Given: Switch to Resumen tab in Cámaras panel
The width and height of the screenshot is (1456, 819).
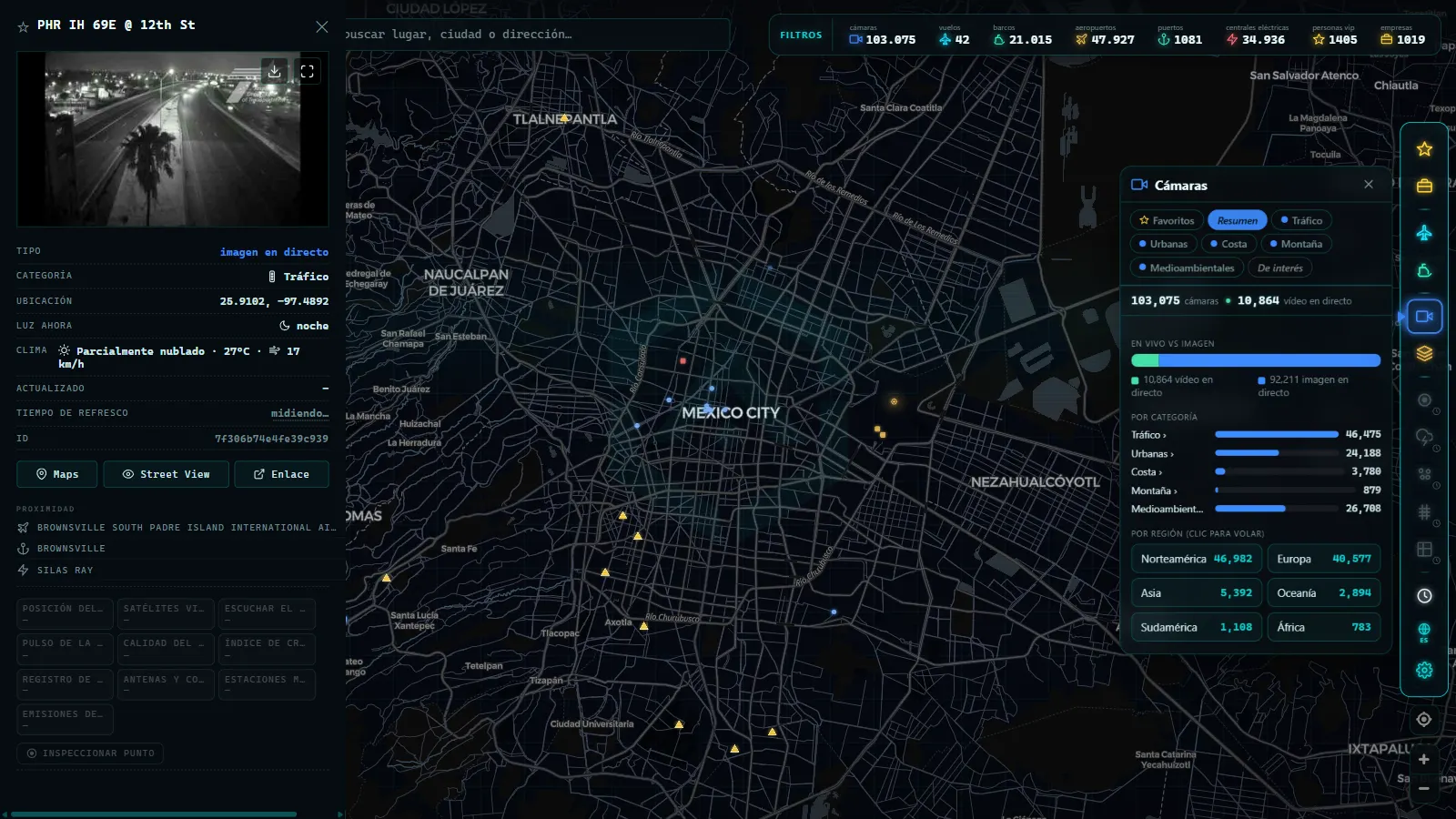Looking at the screenshot, I should tap(1238, 220).
